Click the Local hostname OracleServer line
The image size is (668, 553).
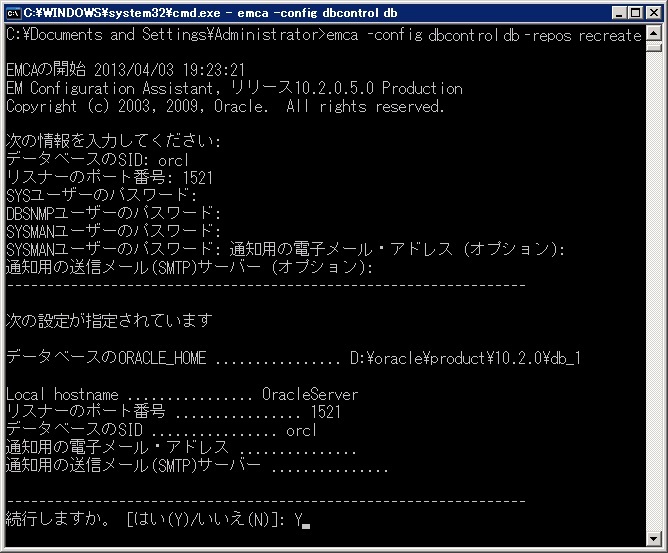pyautogui.click(x=182, y=394)
